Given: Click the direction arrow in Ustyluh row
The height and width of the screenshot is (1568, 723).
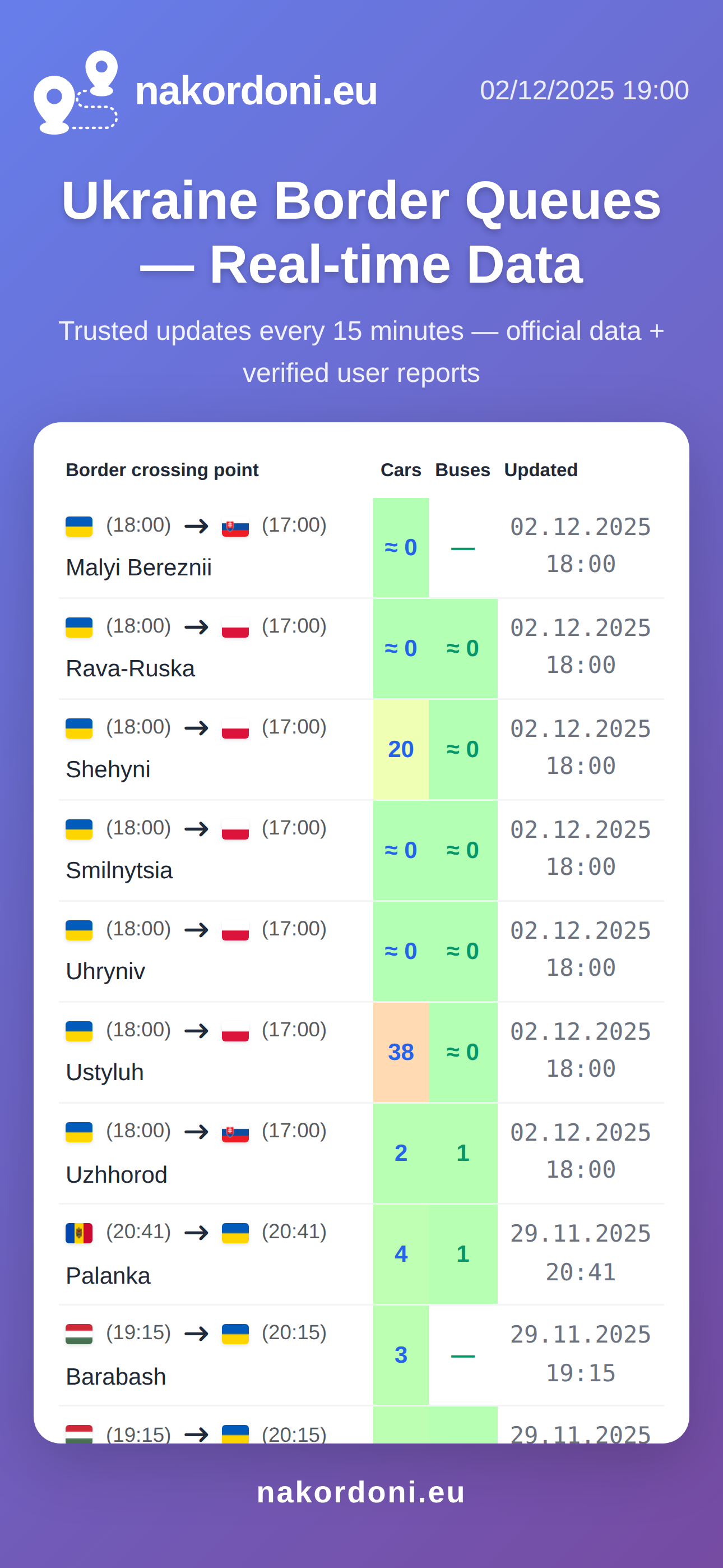Looking at the screenshot, I should (197, 1031).
